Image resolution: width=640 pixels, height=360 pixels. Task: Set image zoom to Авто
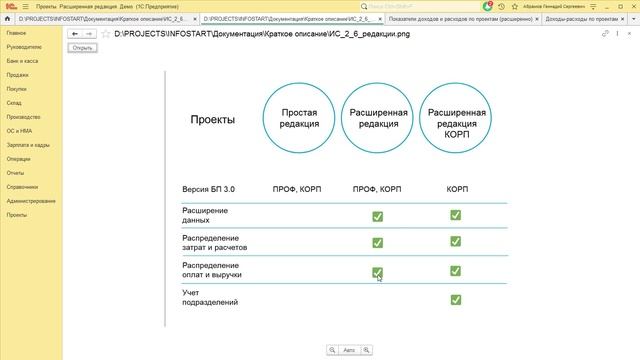tap(349, 350)
